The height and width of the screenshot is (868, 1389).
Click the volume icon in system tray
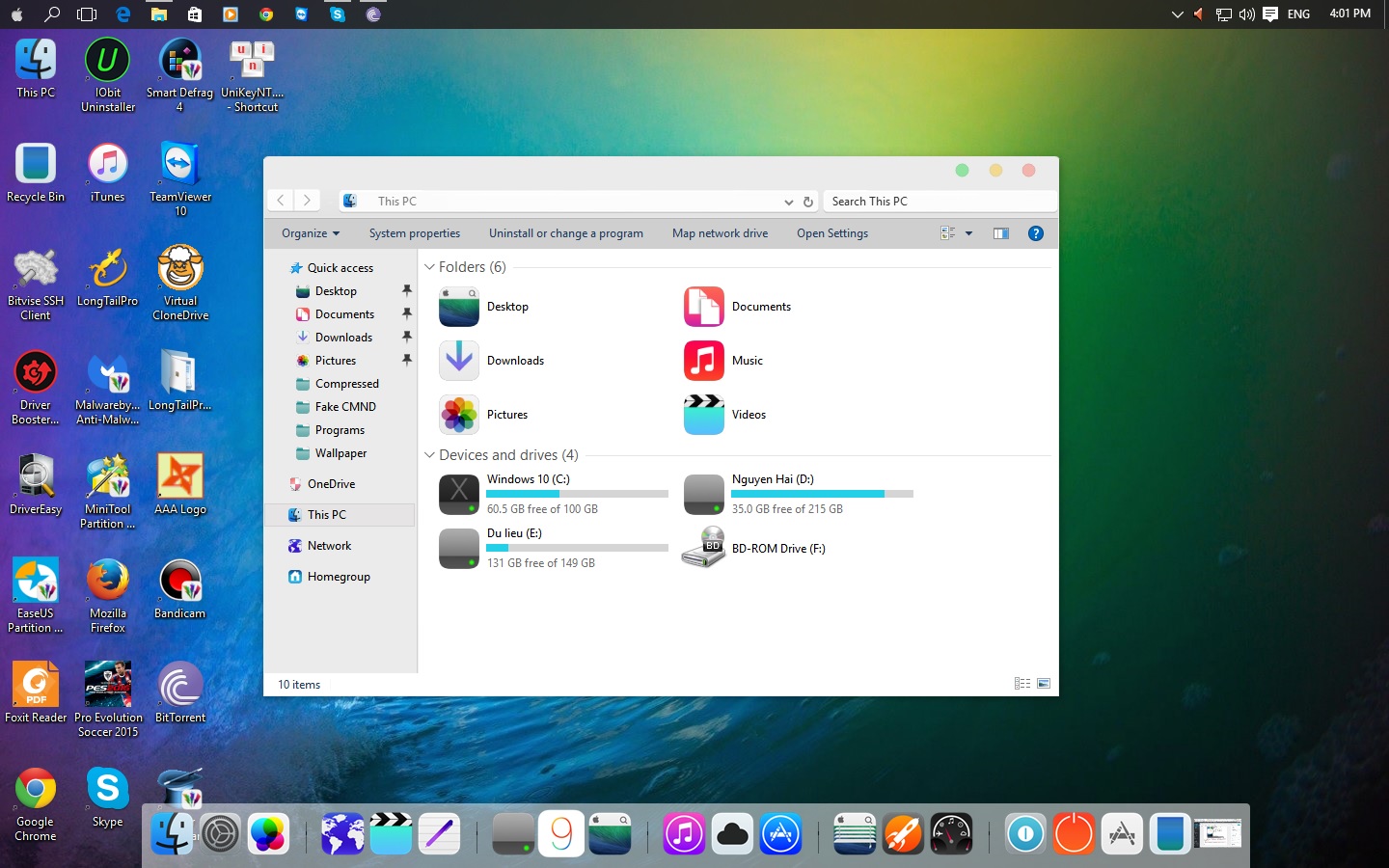click(1246, 14)
